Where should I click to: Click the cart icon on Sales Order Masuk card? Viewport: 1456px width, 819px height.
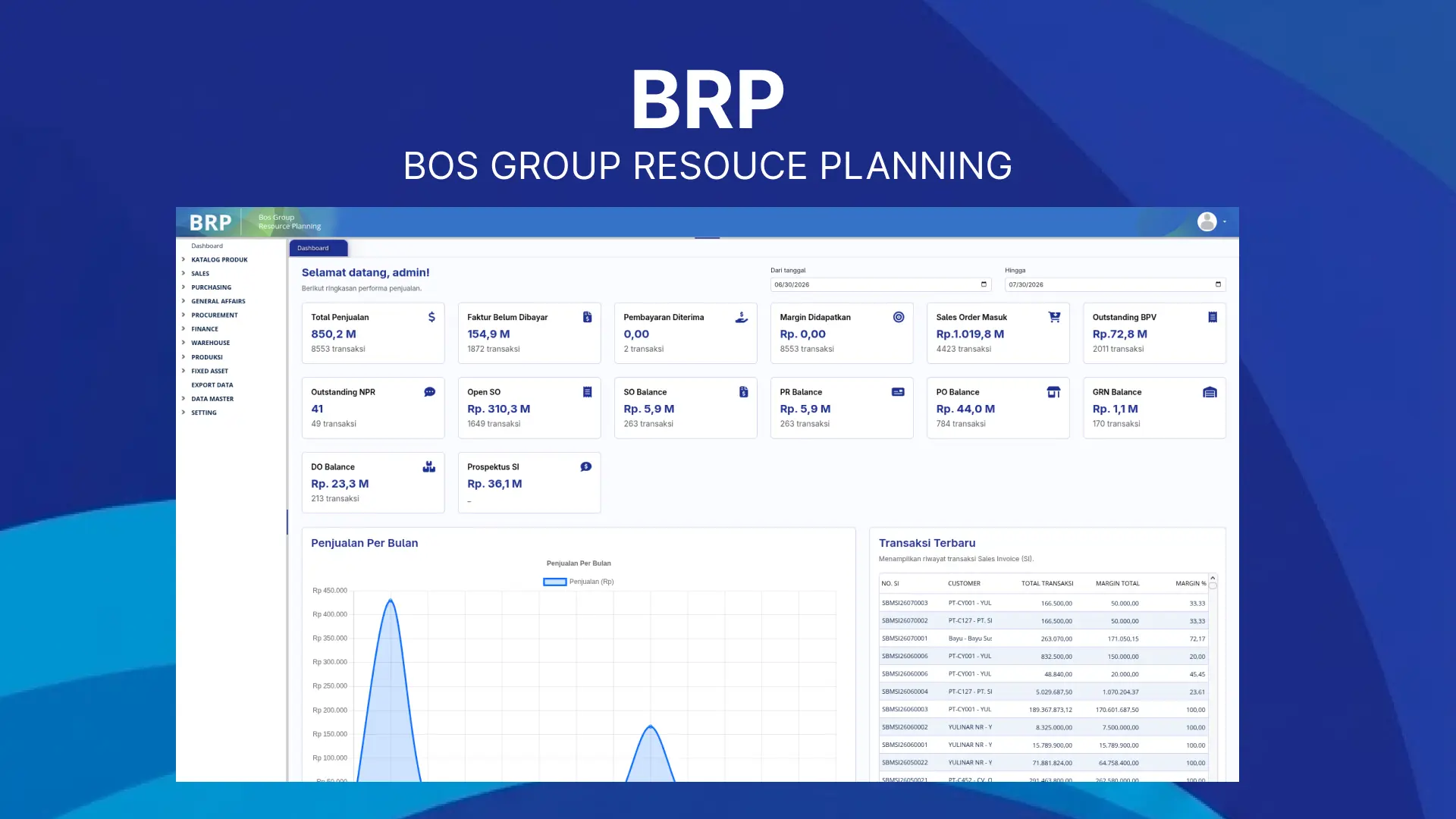tap(1054, 317)
